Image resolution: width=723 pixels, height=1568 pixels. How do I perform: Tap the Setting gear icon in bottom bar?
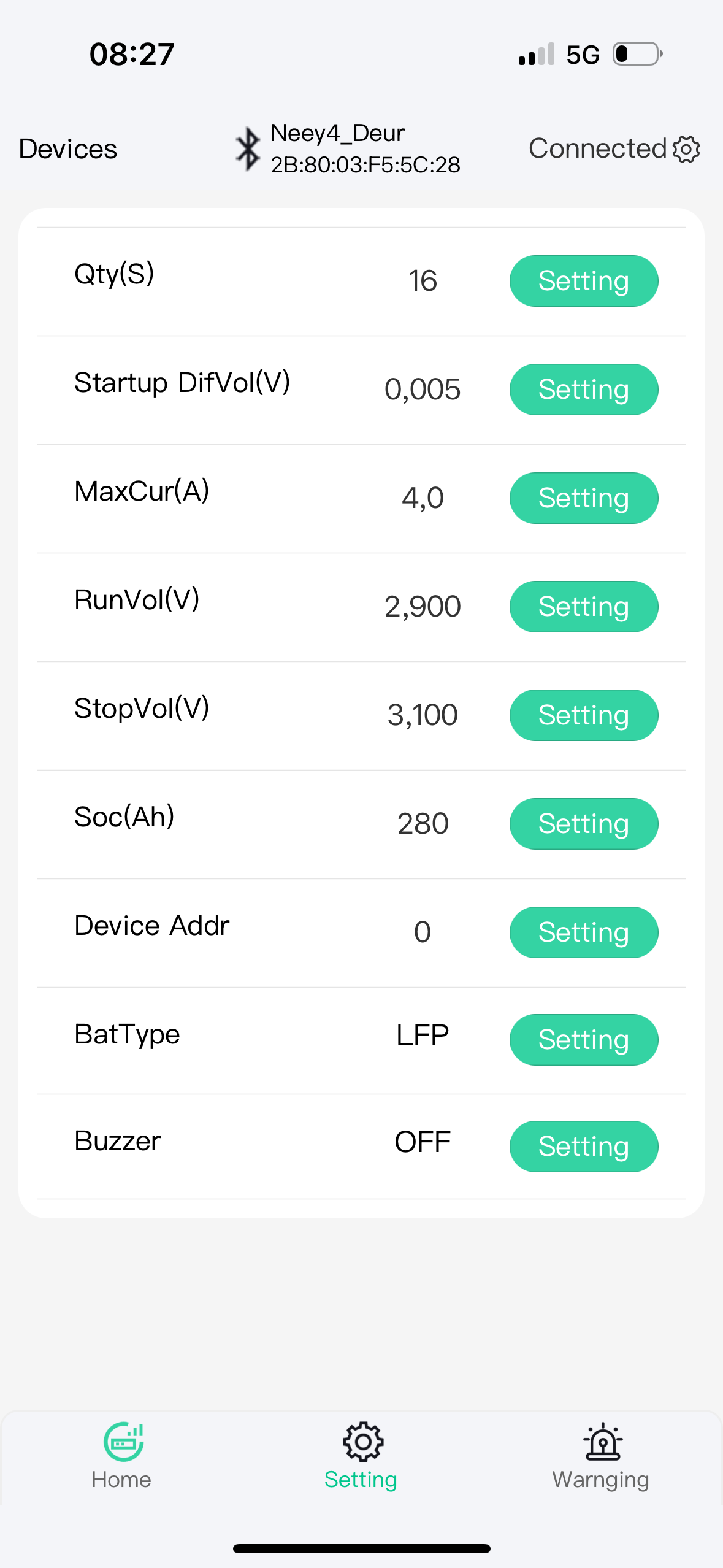pyautogui.click(x=362, y=1441)
